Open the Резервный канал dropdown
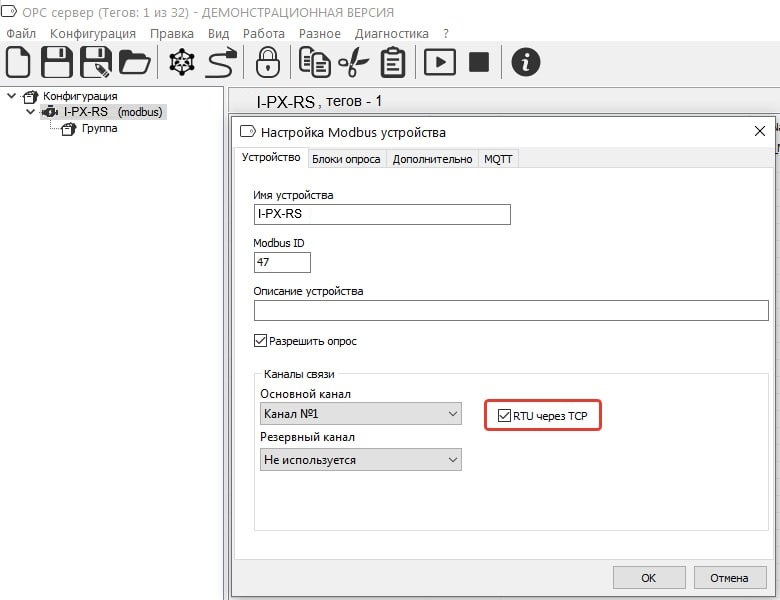 point(360,460)
